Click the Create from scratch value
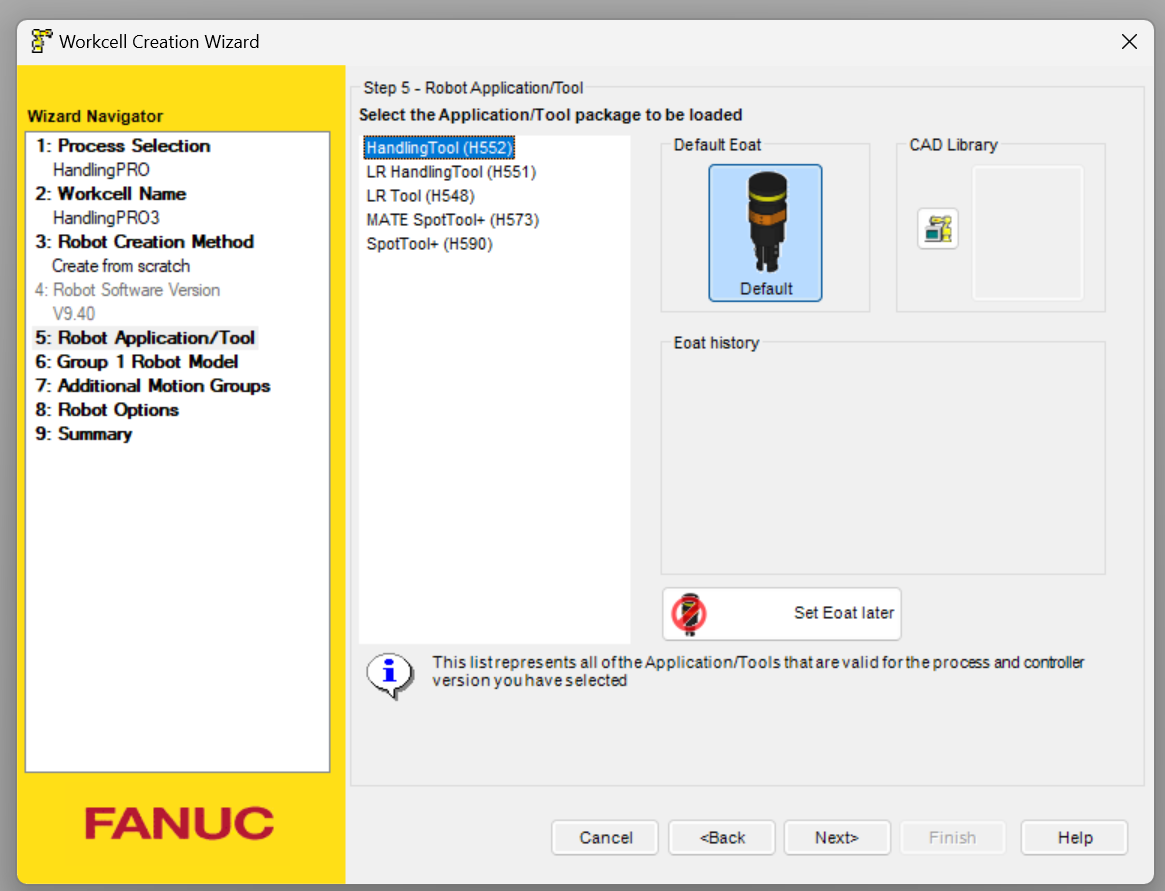Viewport: 1165px width, 891px height. [121, 266]
